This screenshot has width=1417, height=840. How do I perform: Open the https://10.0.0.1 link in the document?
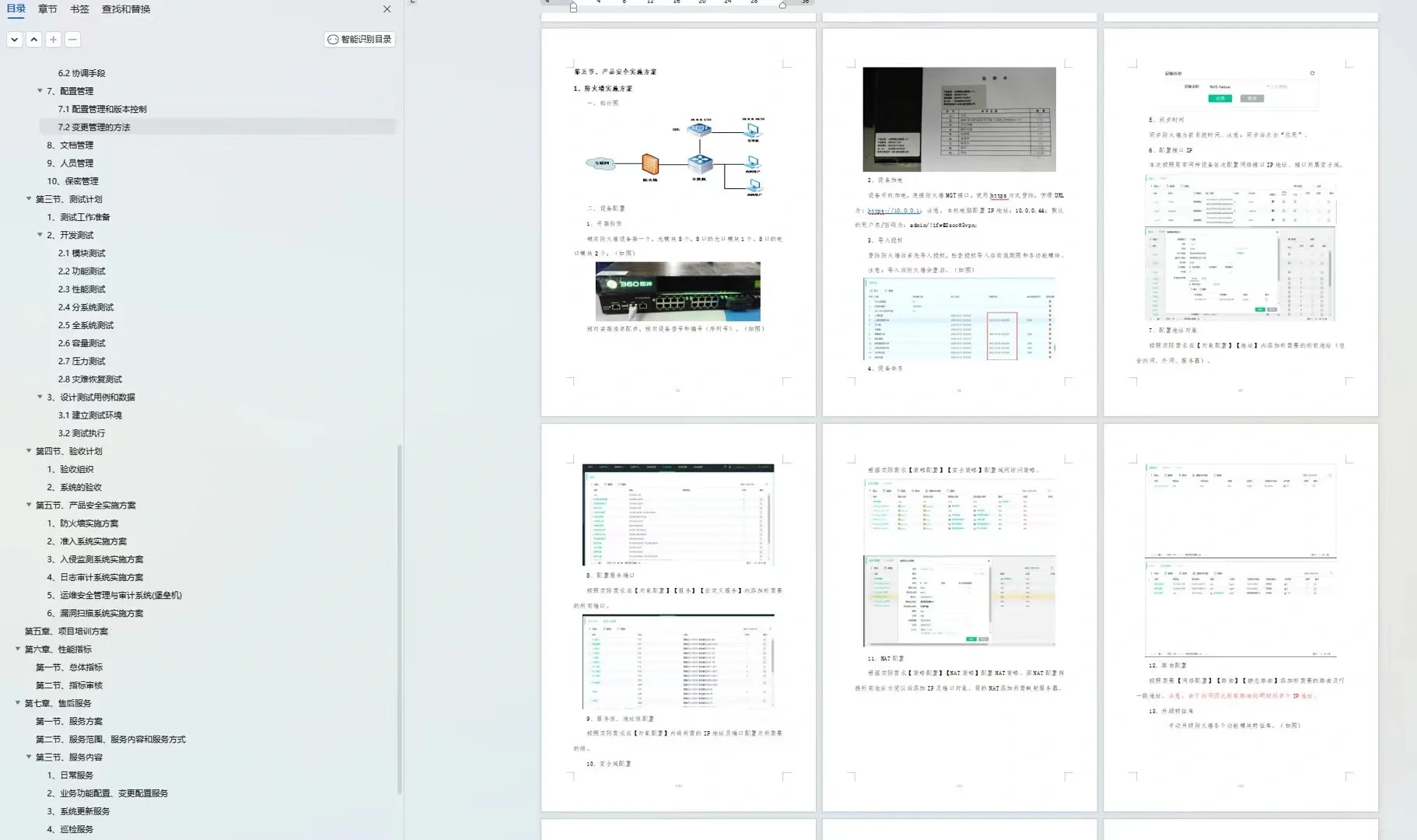click(894, 211)
